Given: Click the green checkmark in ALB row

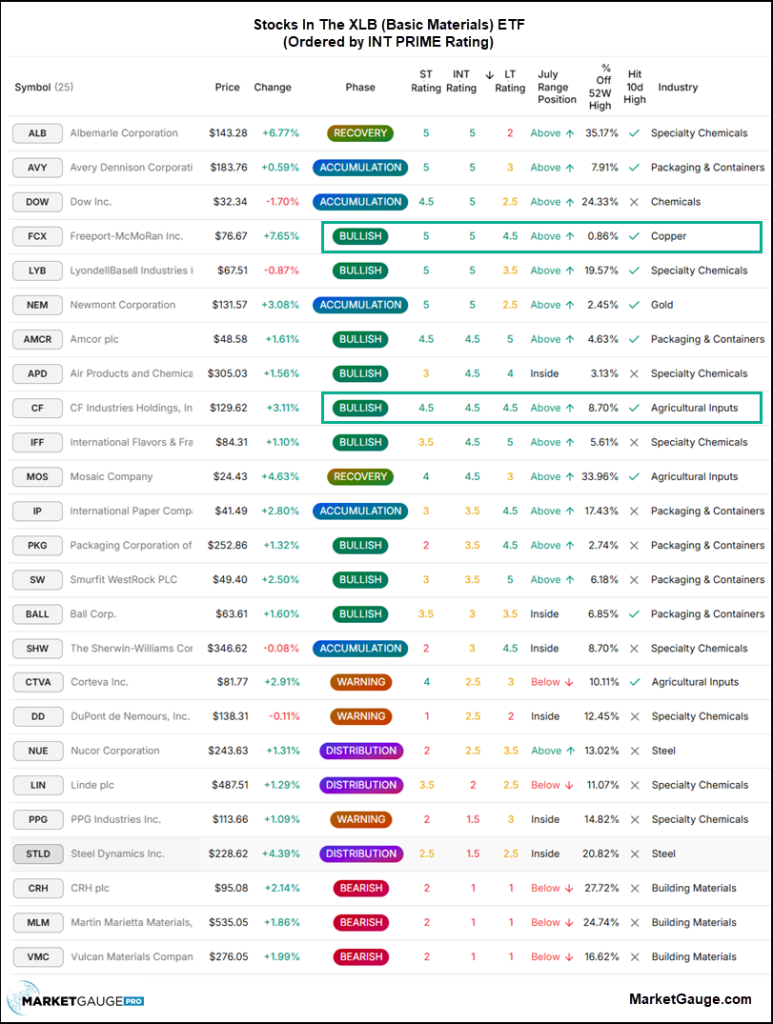Looking at the screenshot, I should click(634, 133).
